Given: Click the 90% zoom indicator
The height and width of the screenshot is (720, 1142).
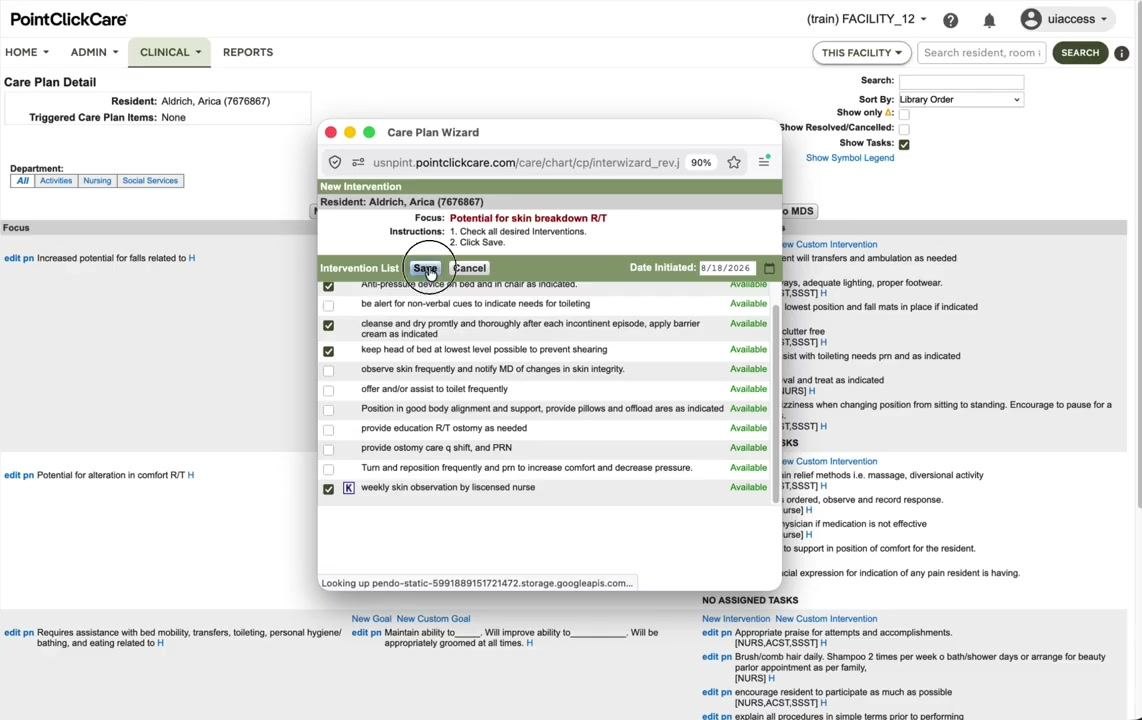Looking at the screenshot, I should click(701, 162).
